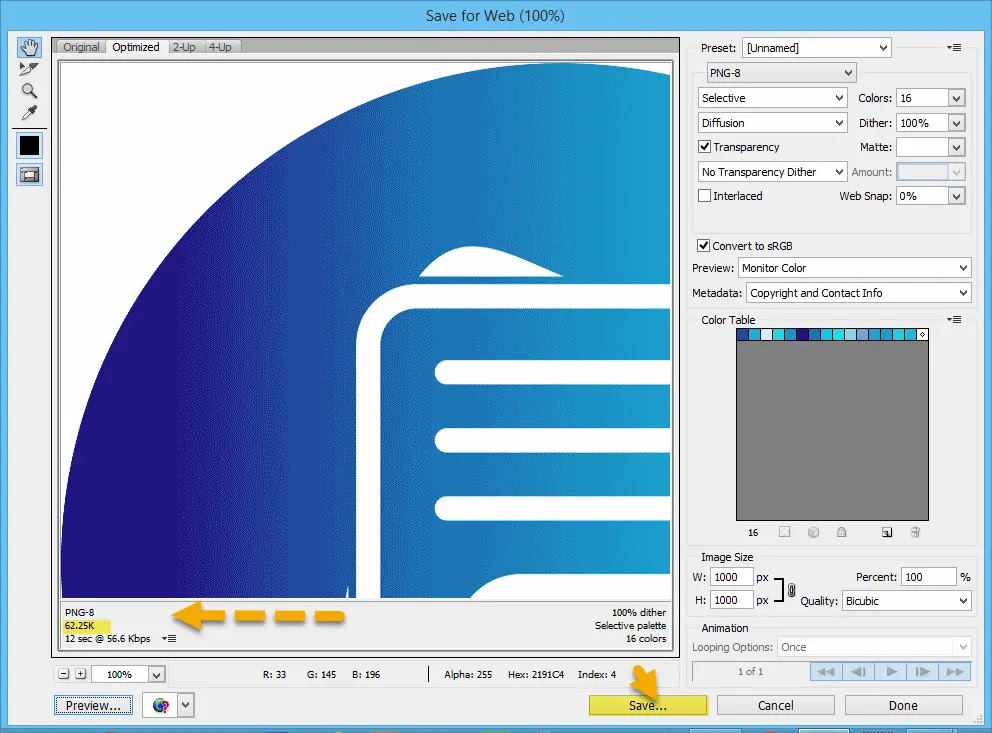Lock the selected color in Color Table
Screen dimensions: 992x733
click(842, 532)
